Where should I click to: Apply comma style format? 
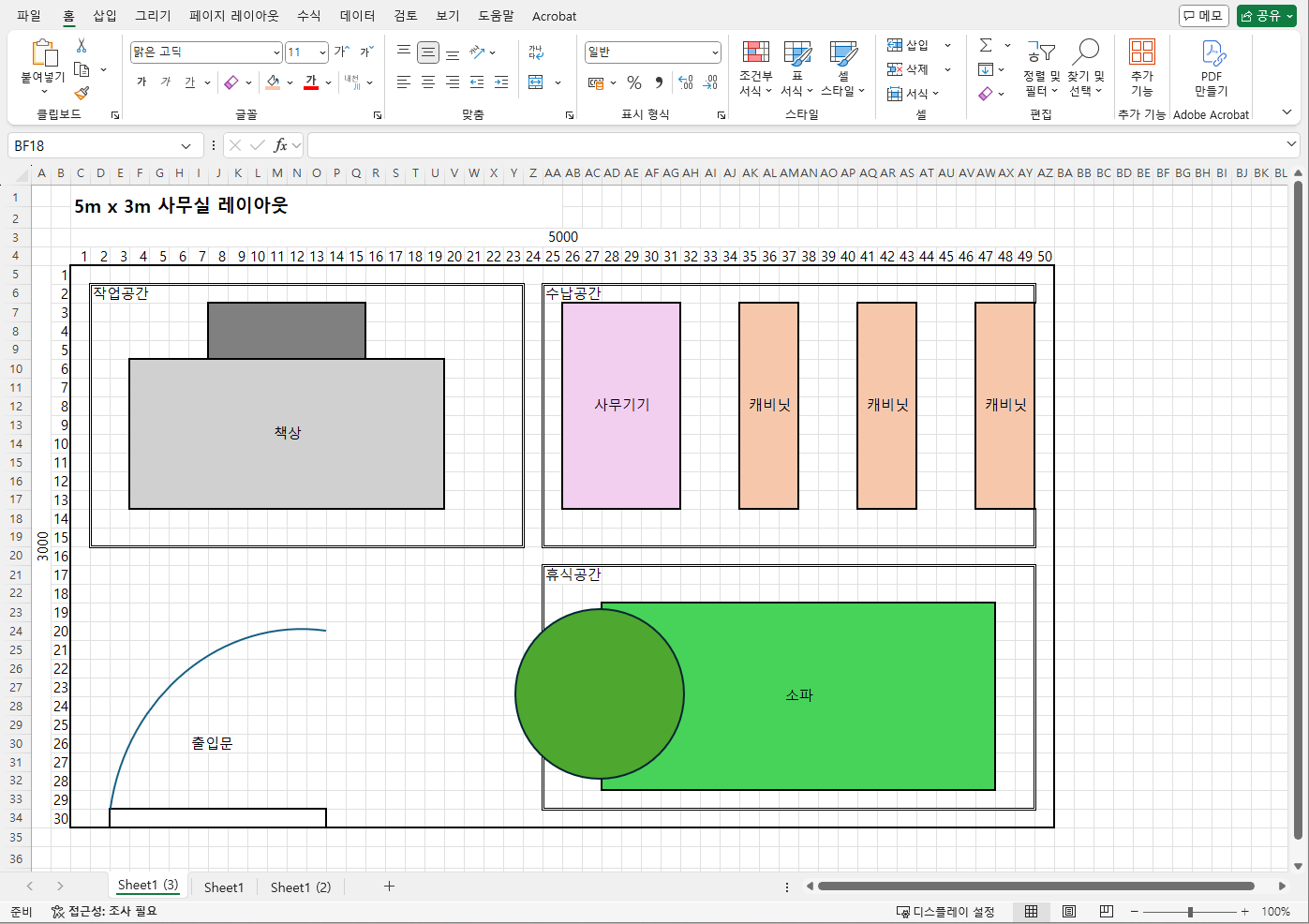(x=659, y=82)
